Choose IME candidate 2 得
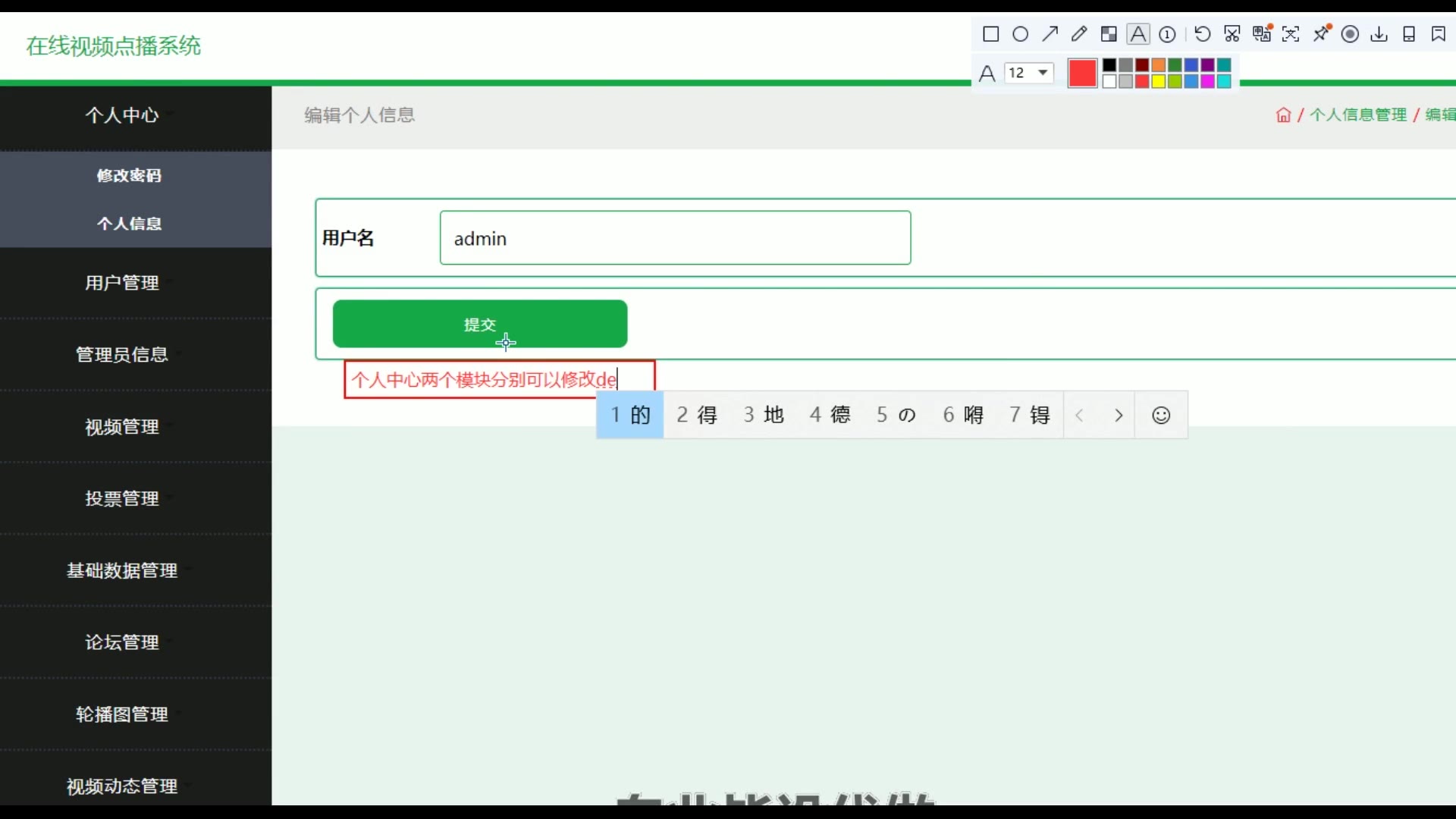 pyautogui.click(x=697, y=415)
